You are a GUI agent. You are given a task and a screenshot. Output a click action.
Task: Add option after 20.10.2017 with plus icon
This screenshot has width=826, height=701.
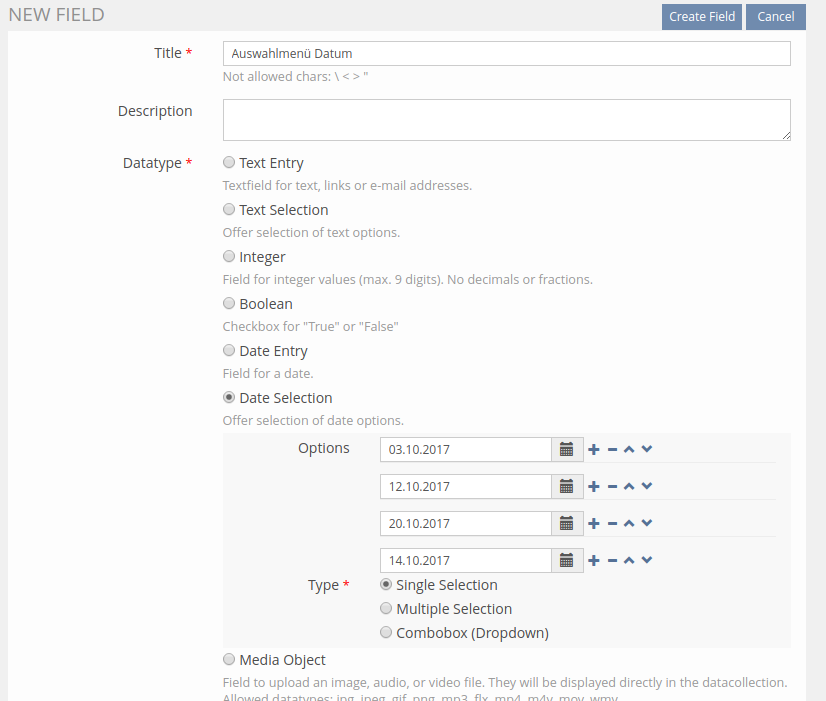tap(594, 524)
